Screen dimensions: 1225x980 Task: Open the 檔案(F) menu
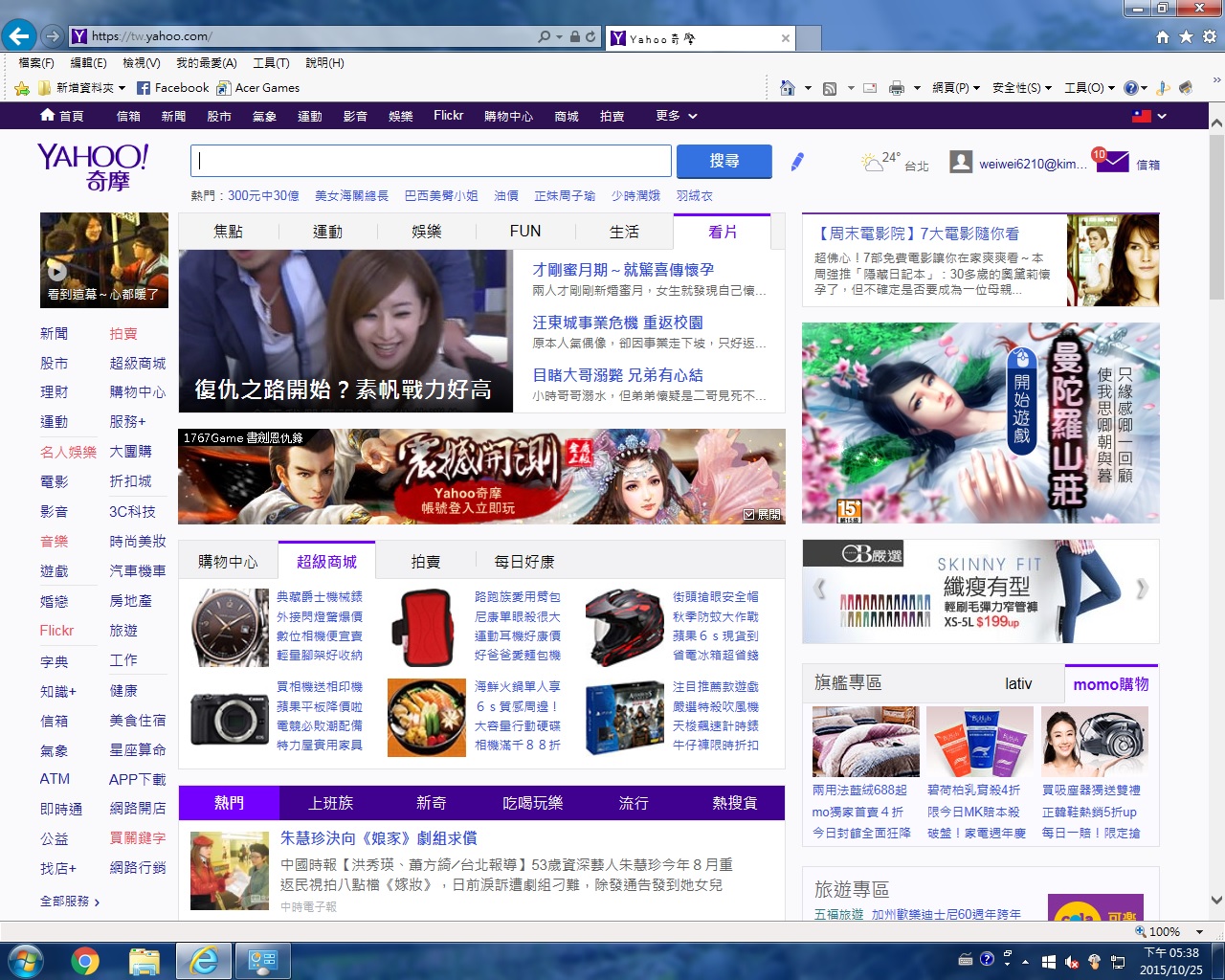pos(36,63)
